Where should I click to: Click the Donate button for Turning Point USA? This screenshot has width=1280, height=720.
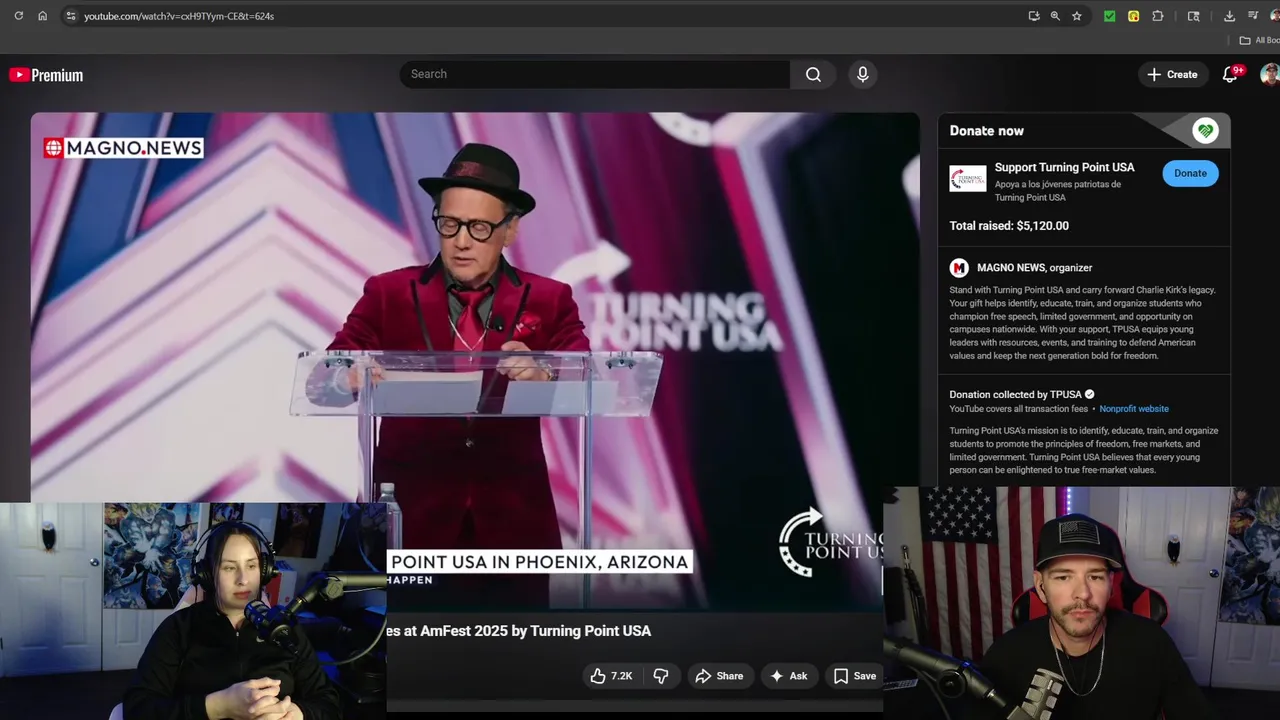1190,173
